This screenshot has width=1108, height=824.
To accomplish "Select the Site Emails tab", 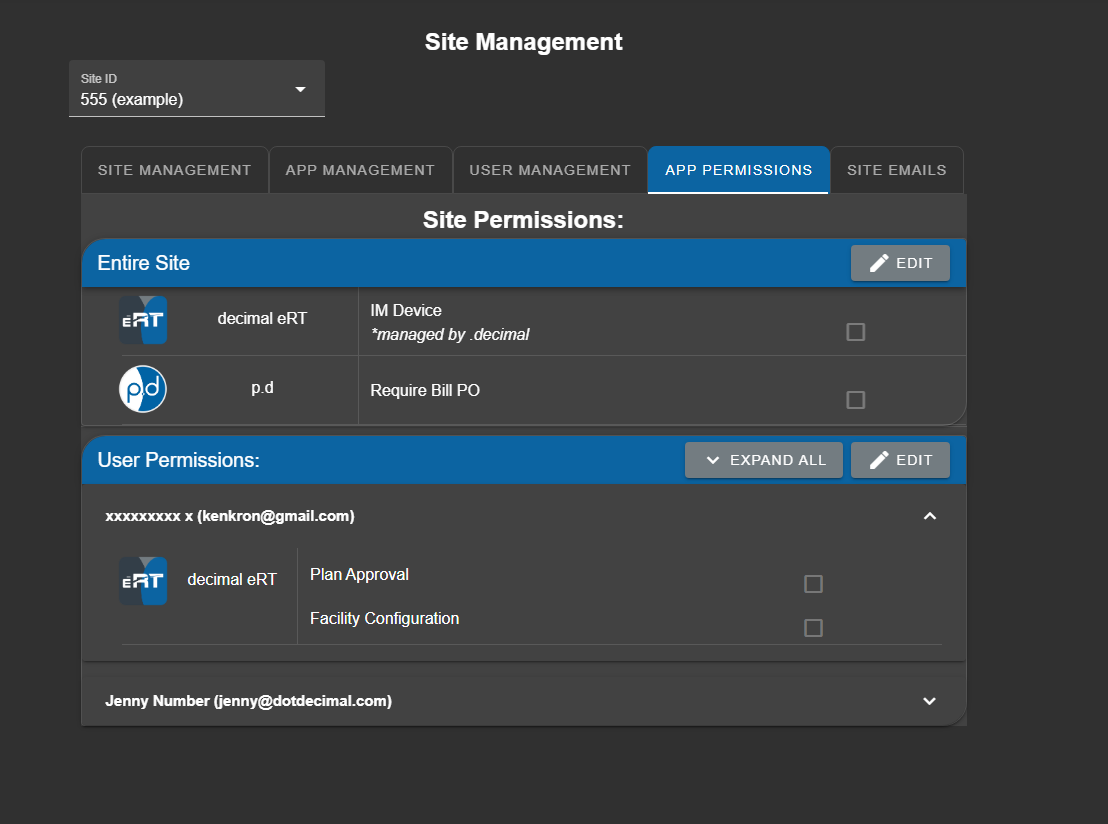I will [896, 170].
